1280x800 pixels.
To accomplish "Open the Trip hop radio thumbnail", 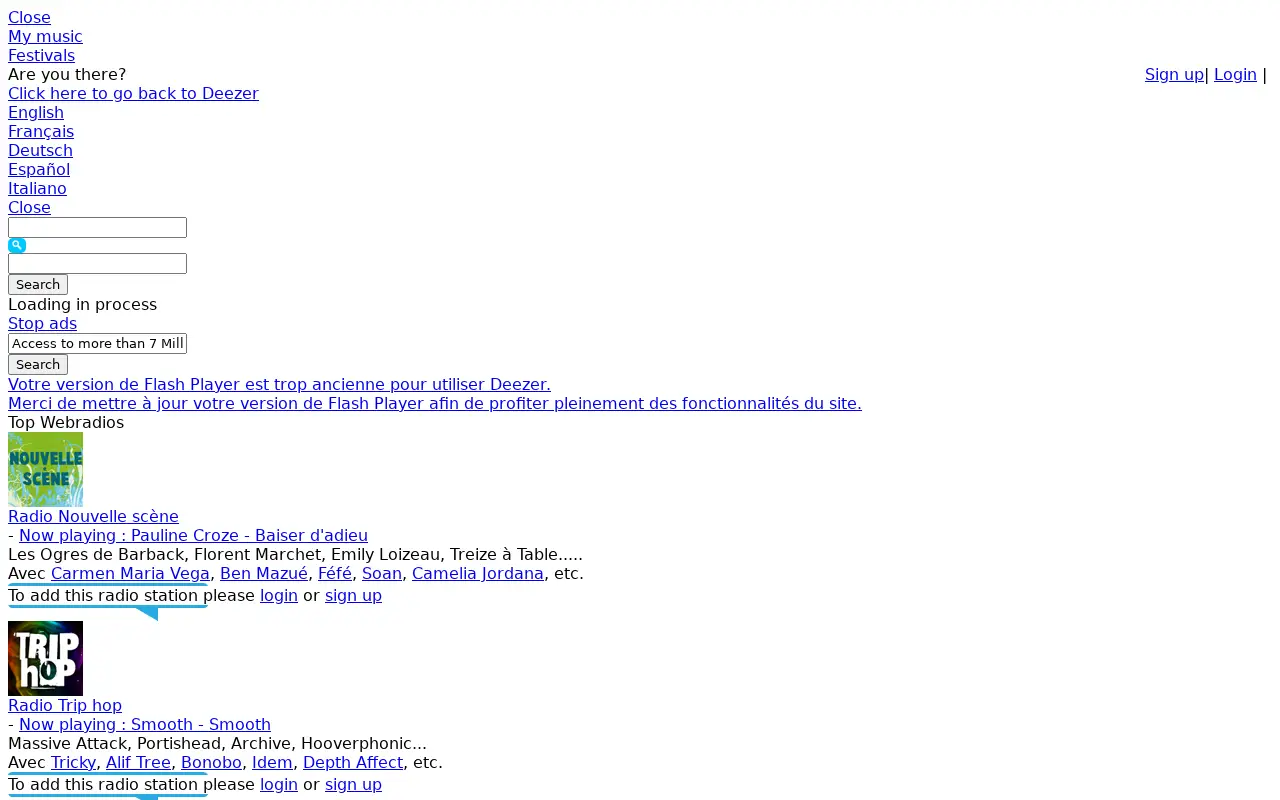I will pos(45,658).
